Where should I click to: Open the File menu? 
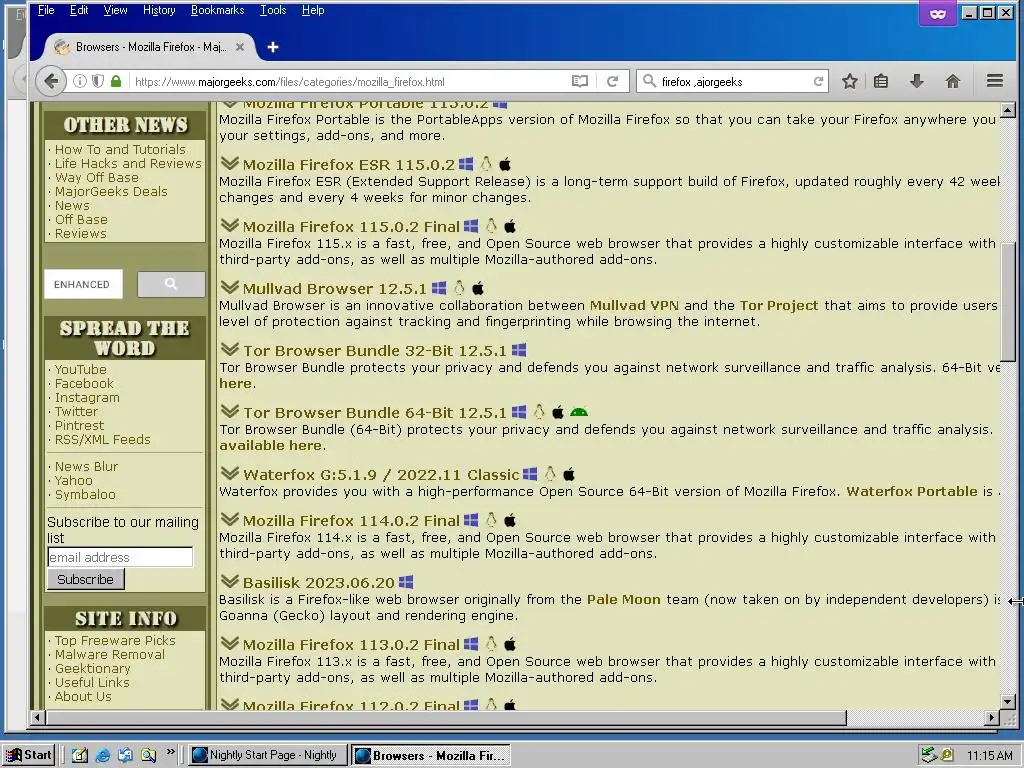tap(46, 10)
